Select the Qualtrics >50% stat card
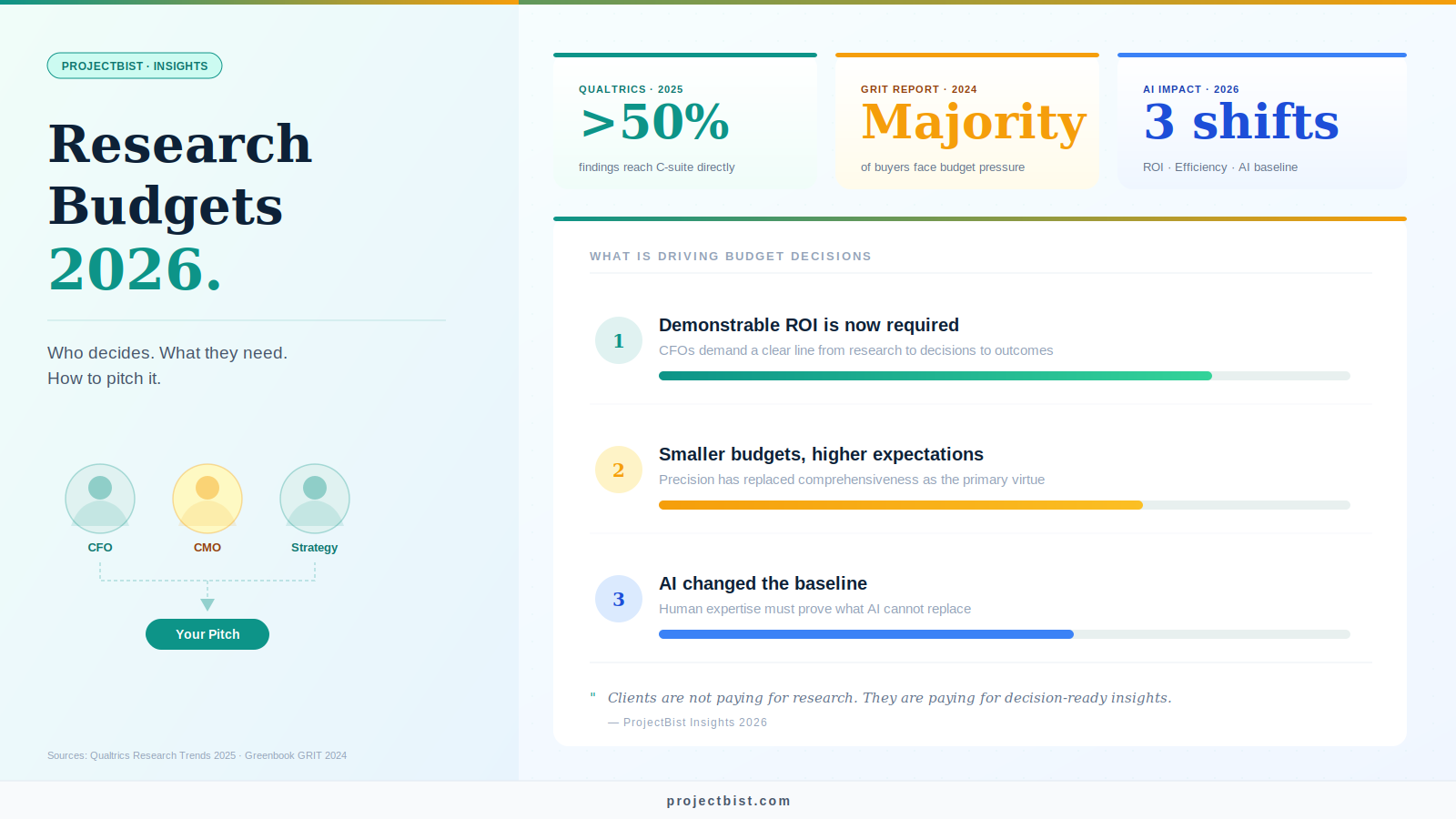 click(685, 121)
